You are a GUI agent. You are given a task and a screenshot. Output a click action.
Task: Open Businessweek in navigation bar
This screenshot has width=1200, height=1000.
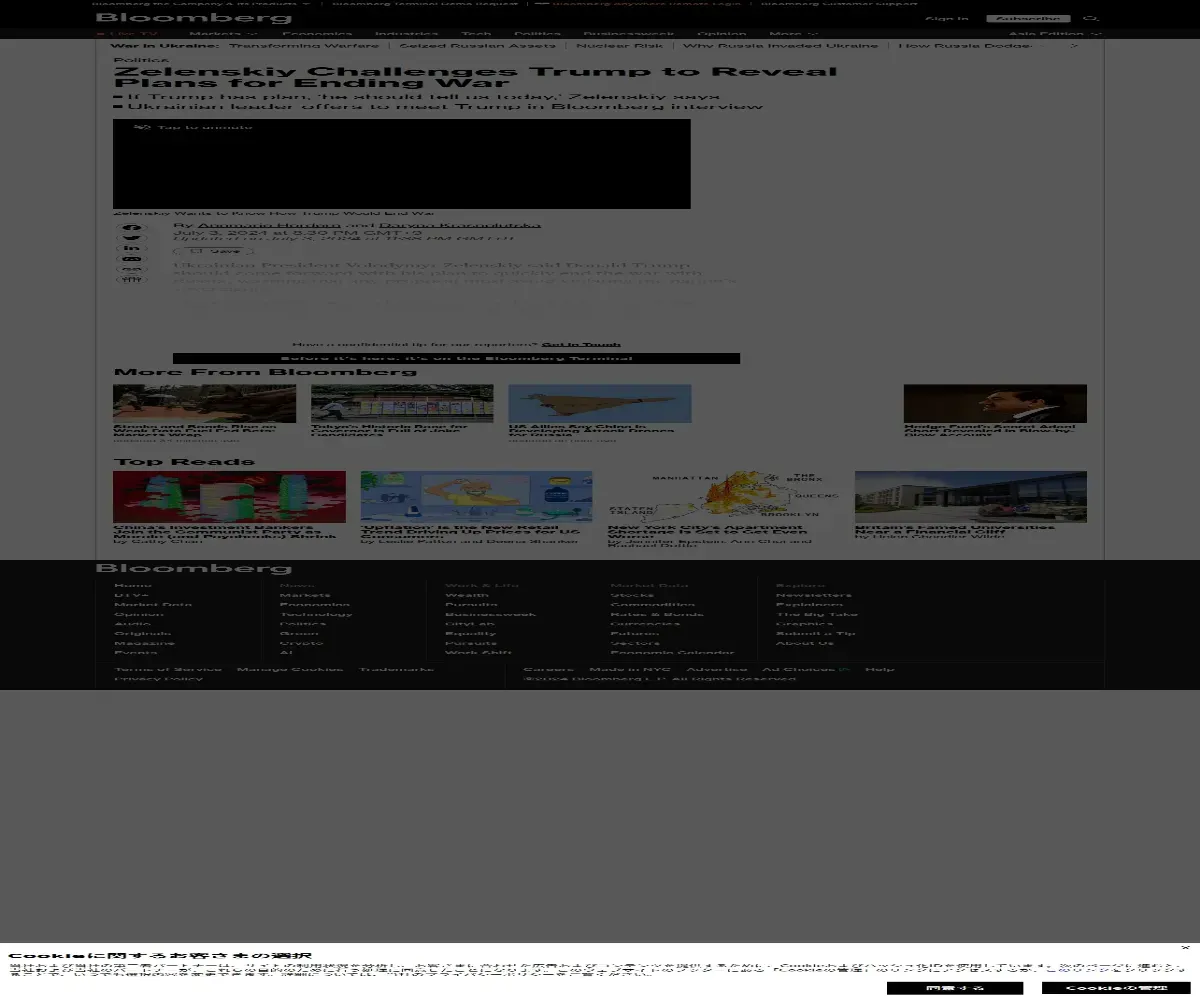(629, 33)
